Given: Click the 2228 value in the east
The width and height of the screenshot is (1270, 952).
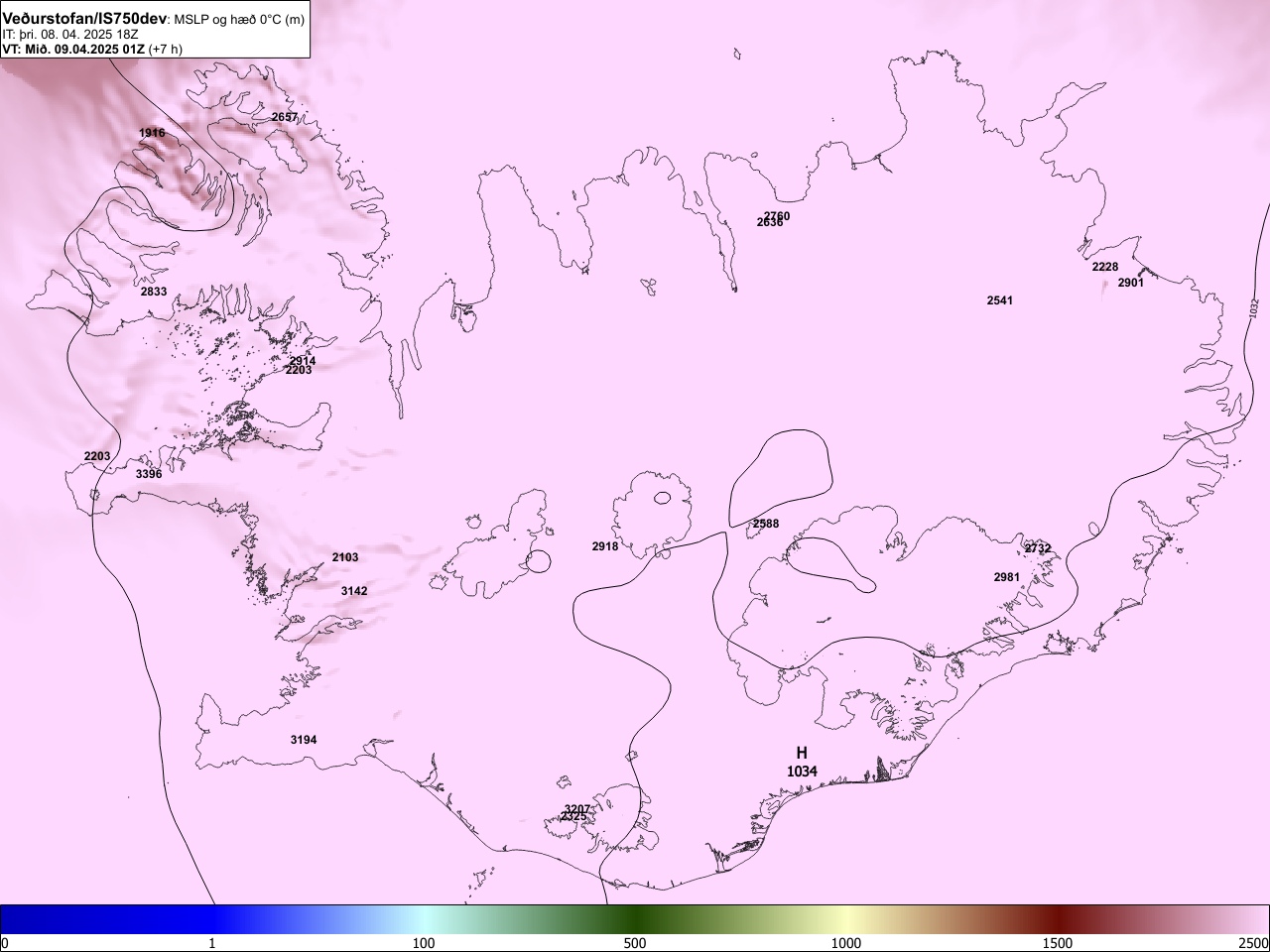Looking at the screenshot, I should (x=1105, y=267).
